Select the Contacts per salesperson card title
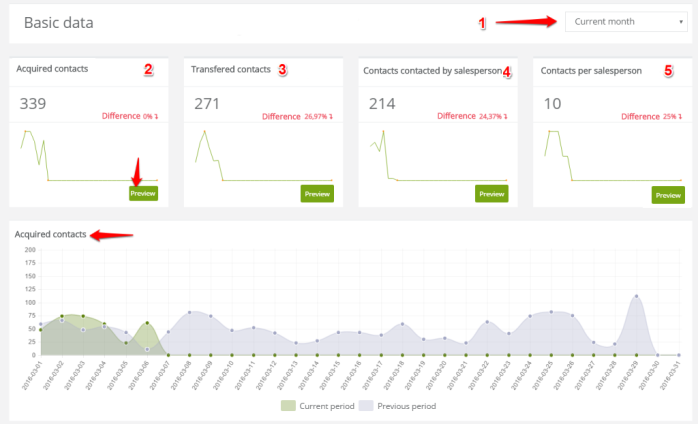The height and width of the screenshot is (424, 698). click(591, 71)
